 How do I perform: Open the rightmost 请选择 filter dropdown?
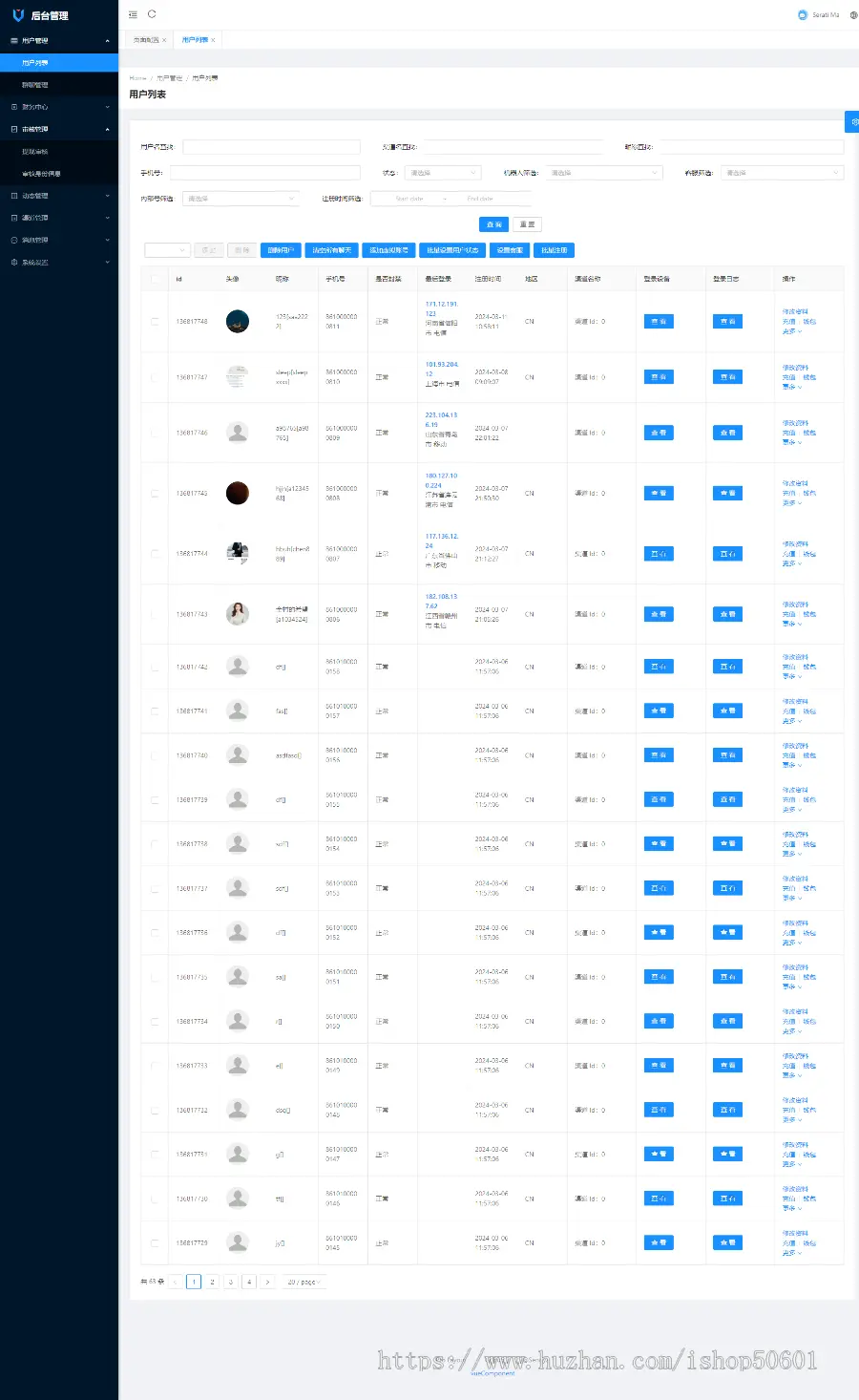(782, 173)
